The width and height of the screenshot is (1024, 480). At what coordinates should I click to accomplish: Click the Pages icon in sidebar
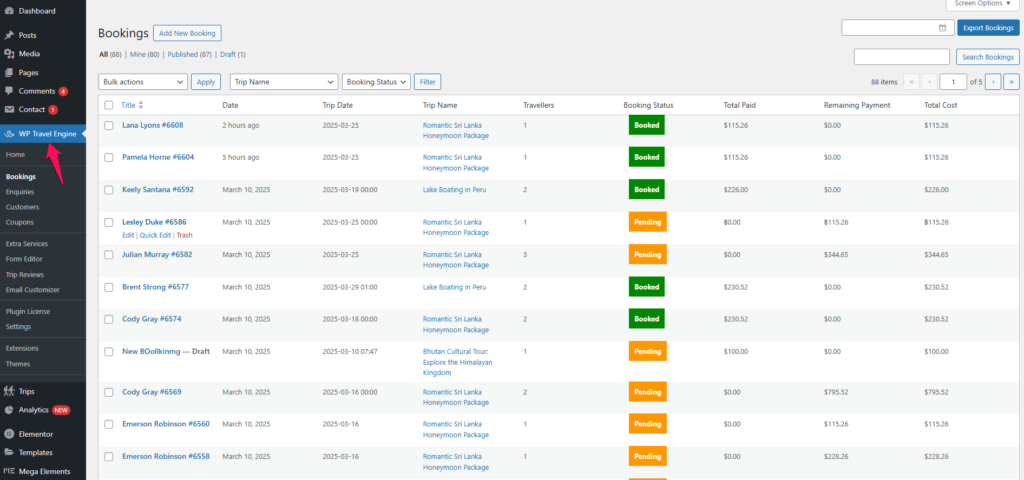(x=9, y=72)
